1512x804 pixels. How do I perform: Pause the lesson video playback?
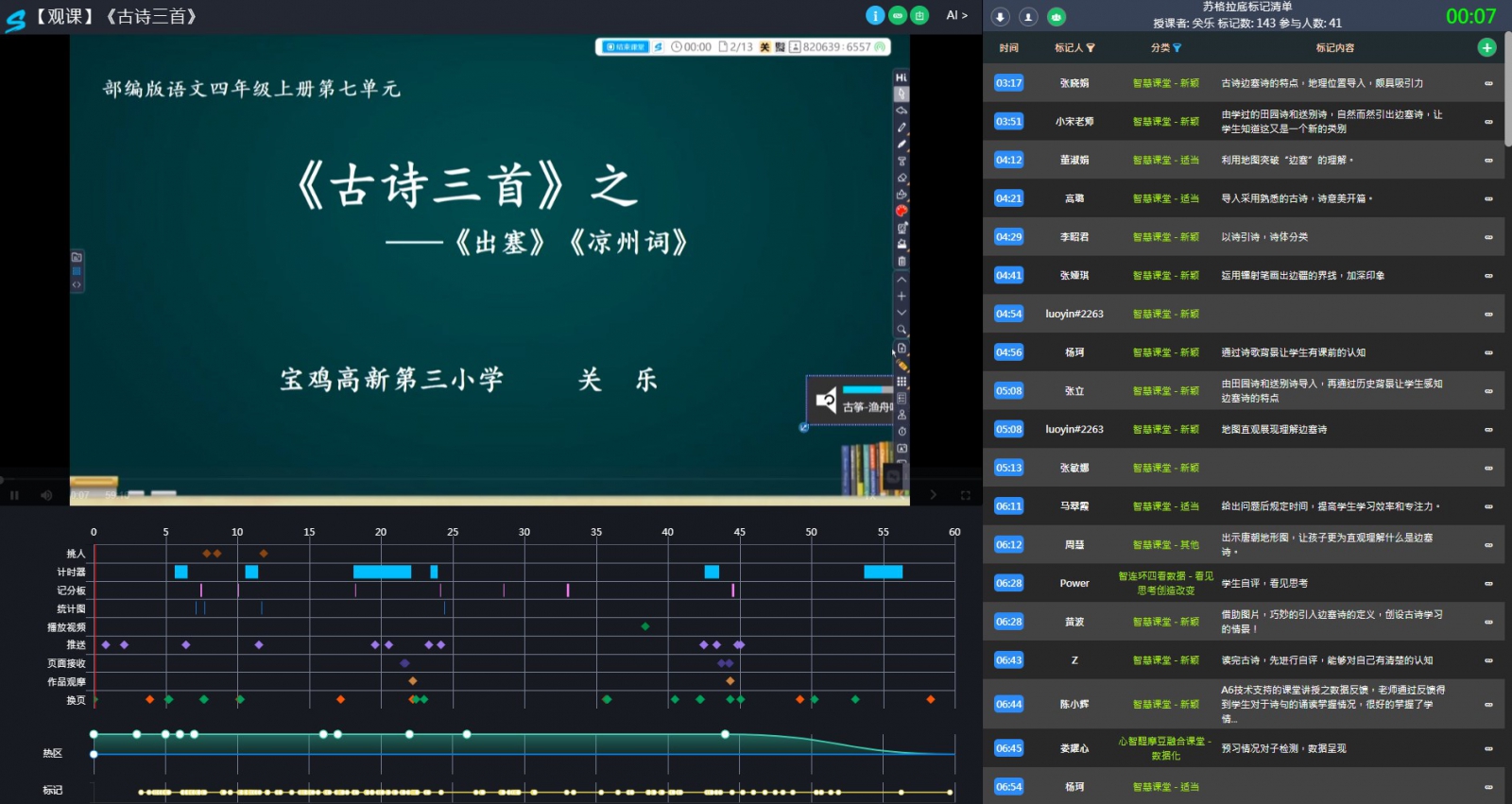point(14,495)
